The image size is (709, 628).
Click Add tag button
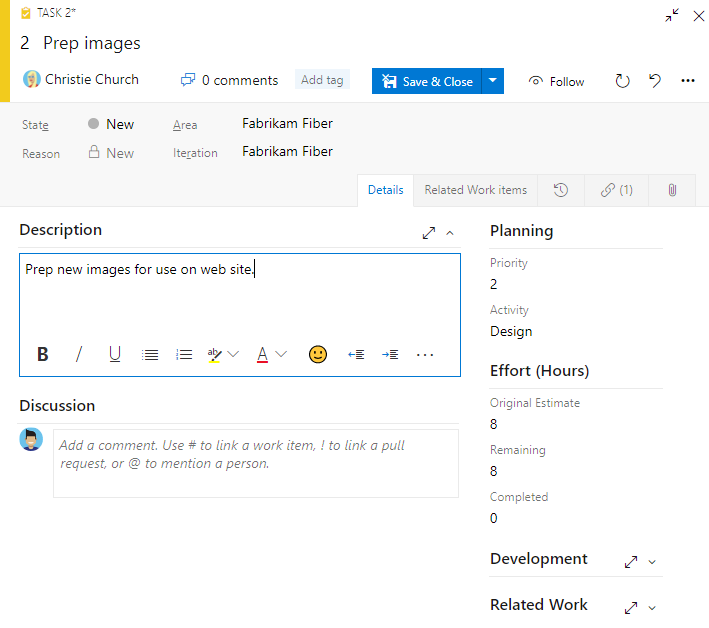click(322, 80)
